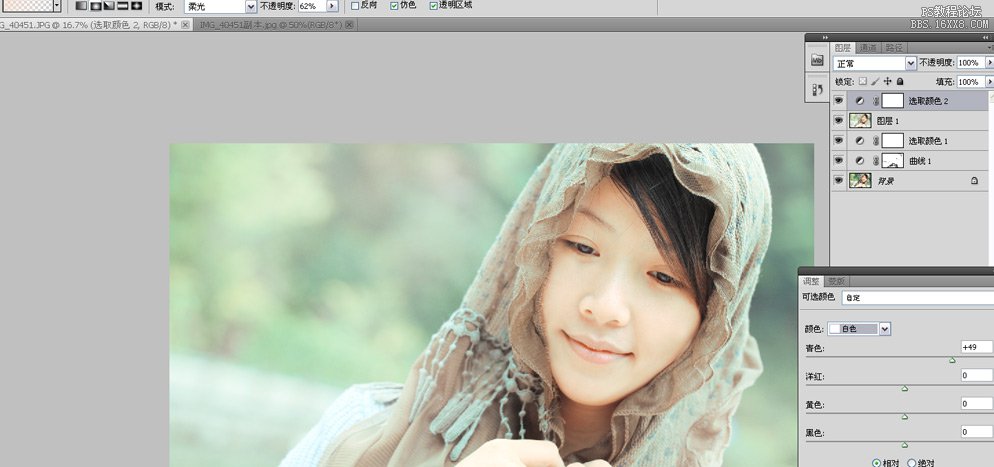Viewport: 994px width, 467px height.
Task: Select the reflected gradient type icon
Action: pyautogui.click(x=122, y=6)
